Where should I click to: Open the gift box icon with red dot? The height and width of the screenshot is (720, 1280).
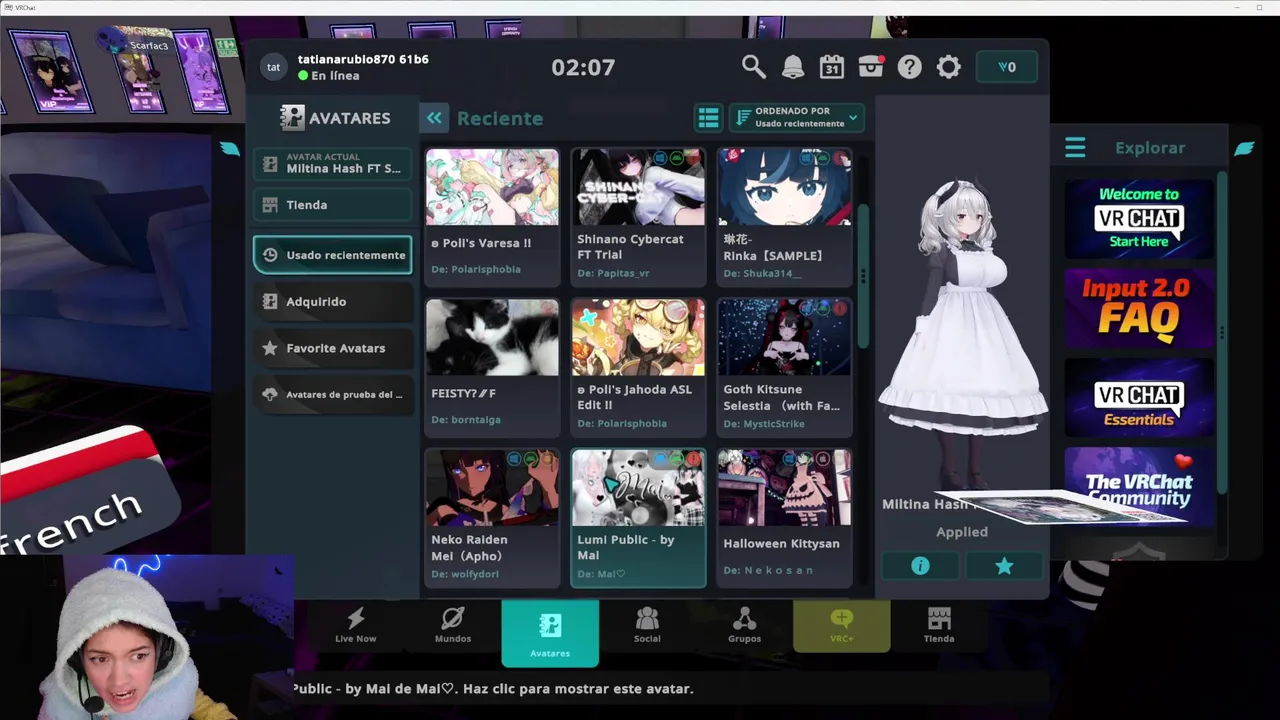(x=871, y=67)
